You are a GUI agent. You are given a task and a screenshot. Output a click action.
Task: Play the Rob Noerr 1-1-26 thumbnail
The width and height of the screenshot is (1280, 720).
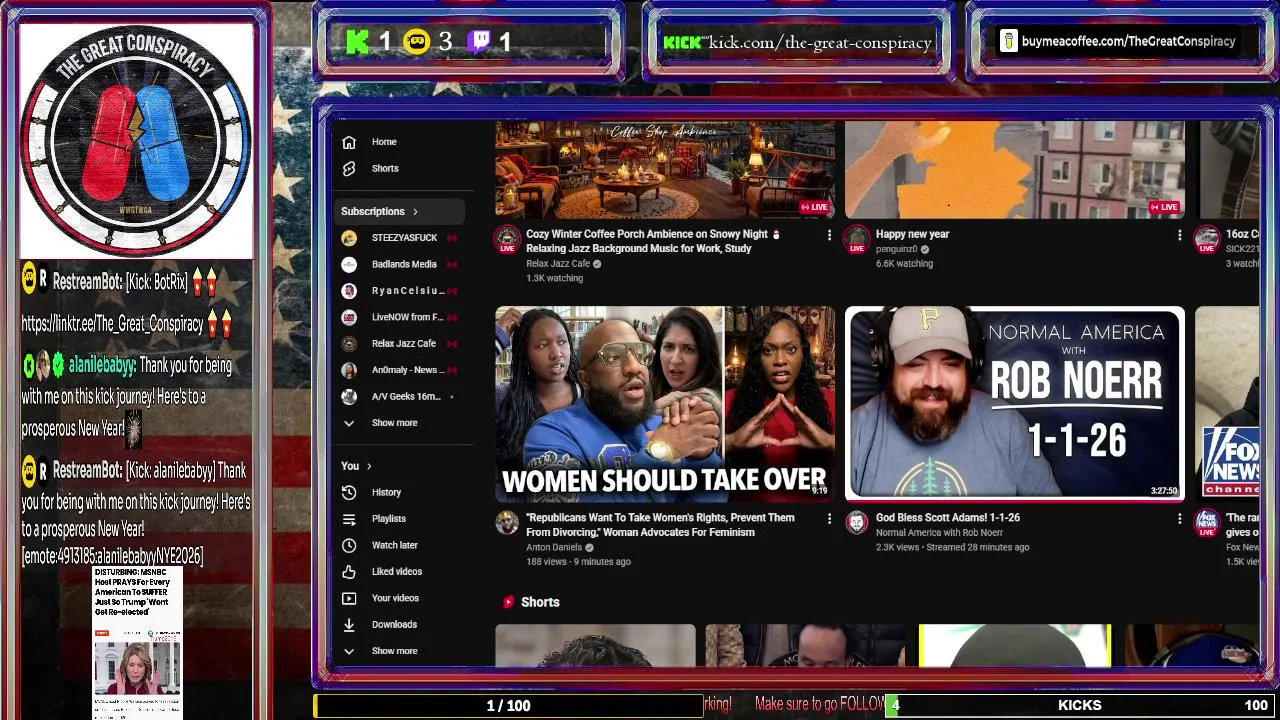tap(1015, 404)
